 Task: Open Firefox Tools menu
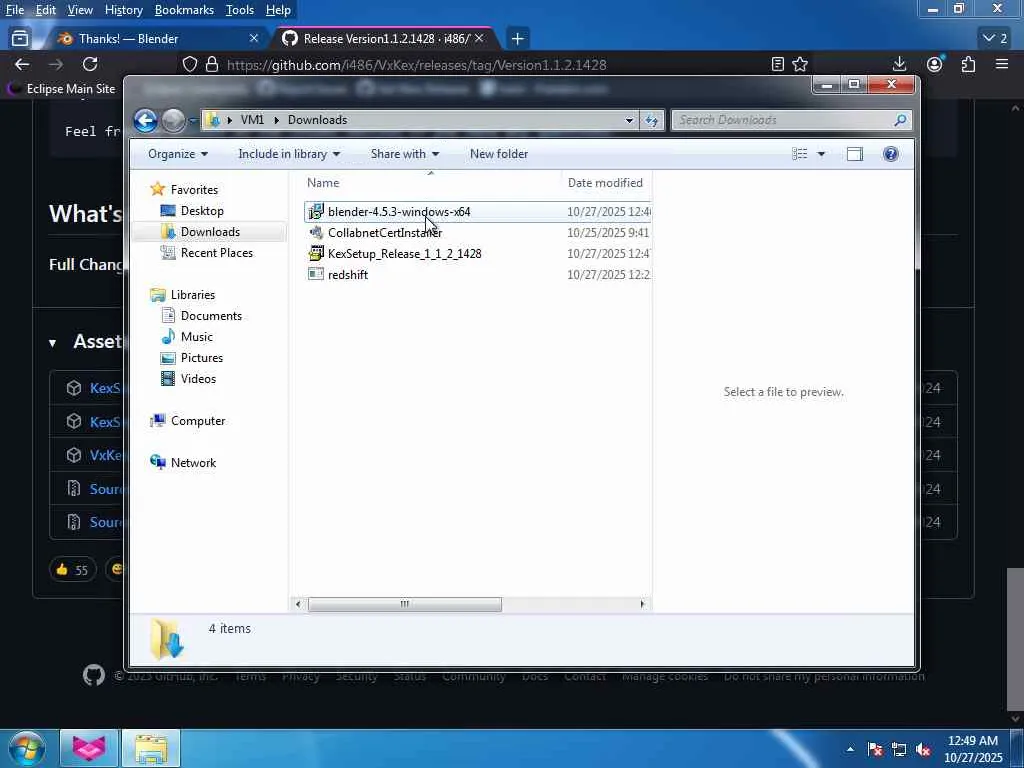tap(240, 10)
